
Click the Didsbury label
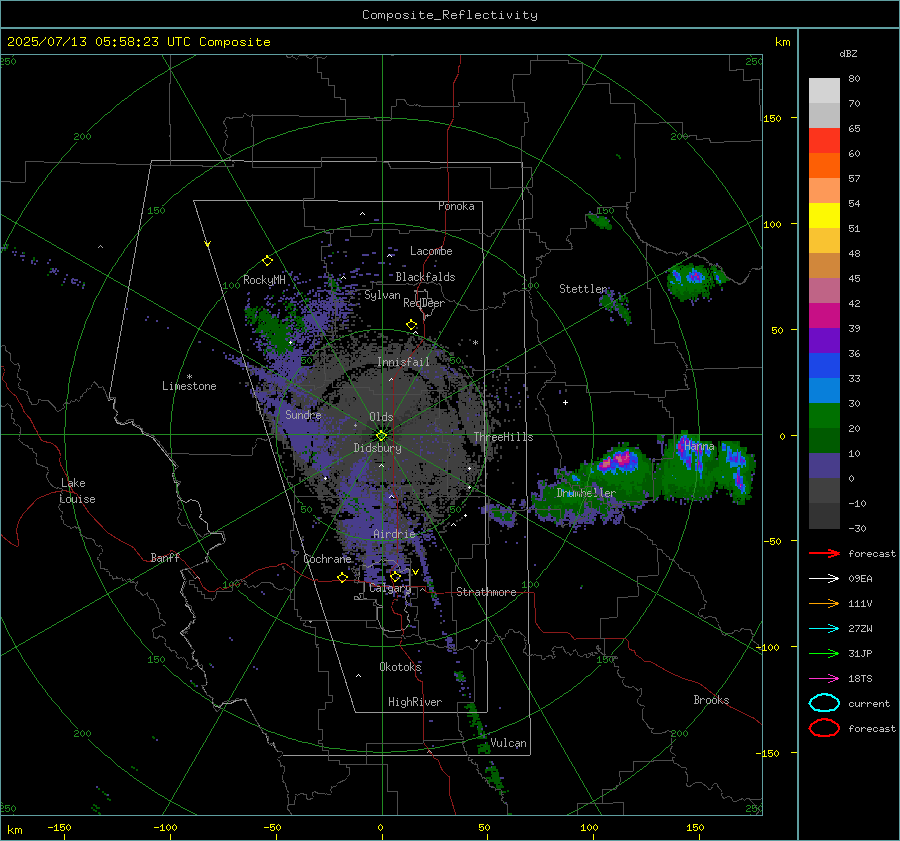tap(378, 448)
